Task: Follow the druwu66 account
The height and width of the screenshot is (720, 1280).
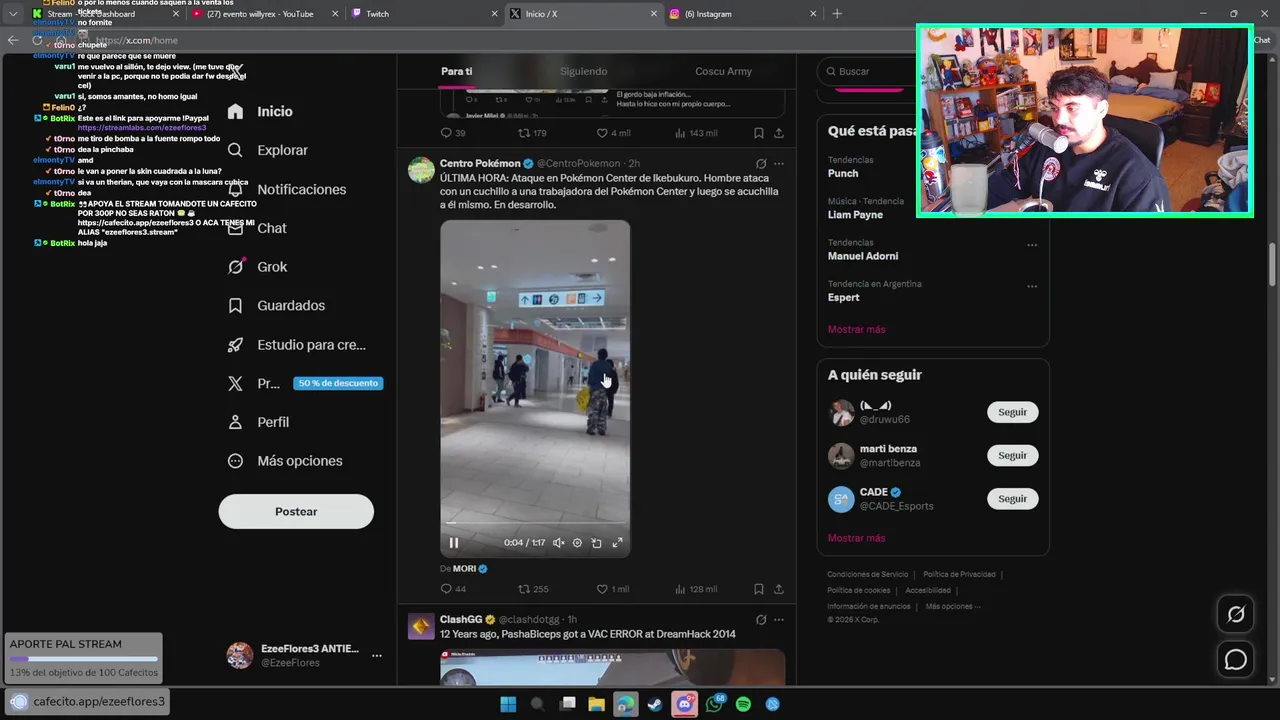Action: [x=1012, y=412]
